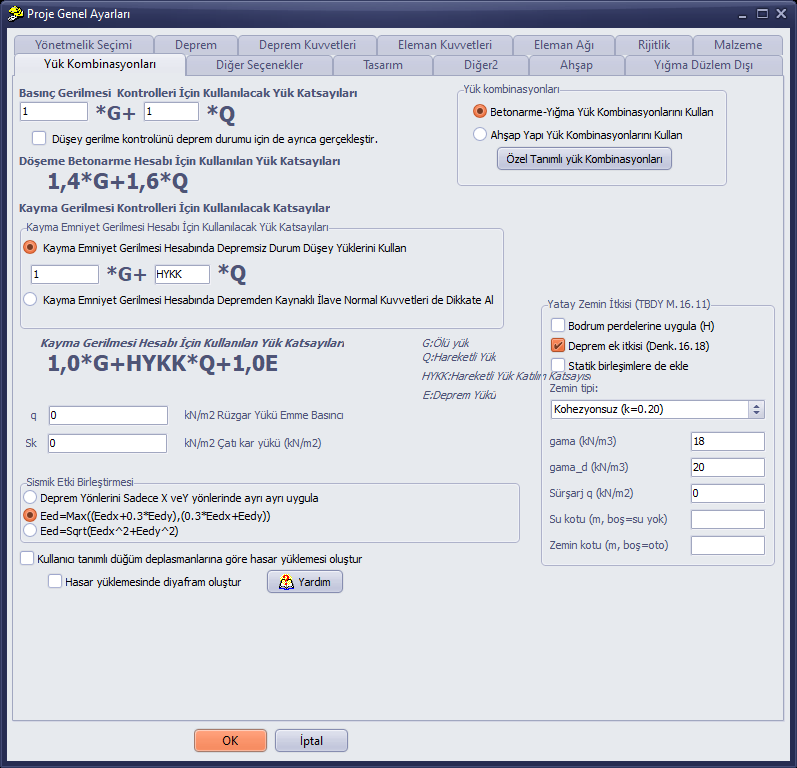The height and width of the screenshot is (768, 797).
Task: Click Su kotu input field
Action: [x=727, y=519]
